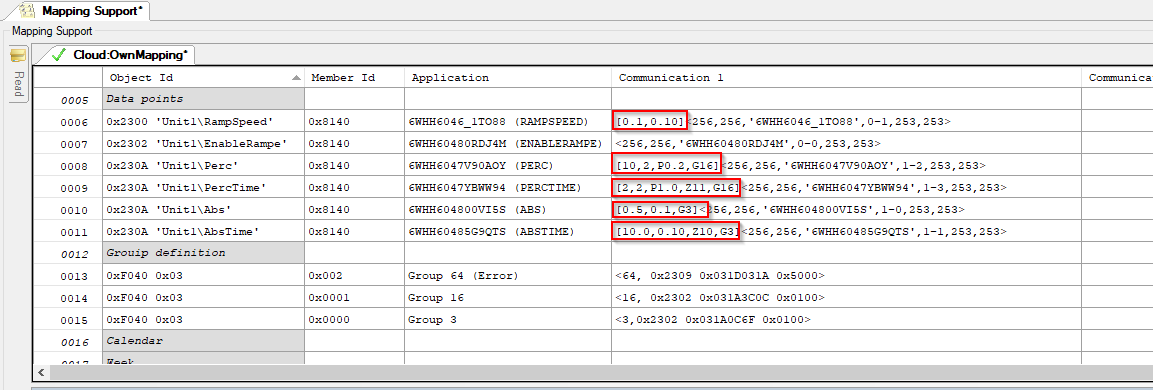
Task: Click the (PERC) application cell
Action: [508, 166]
